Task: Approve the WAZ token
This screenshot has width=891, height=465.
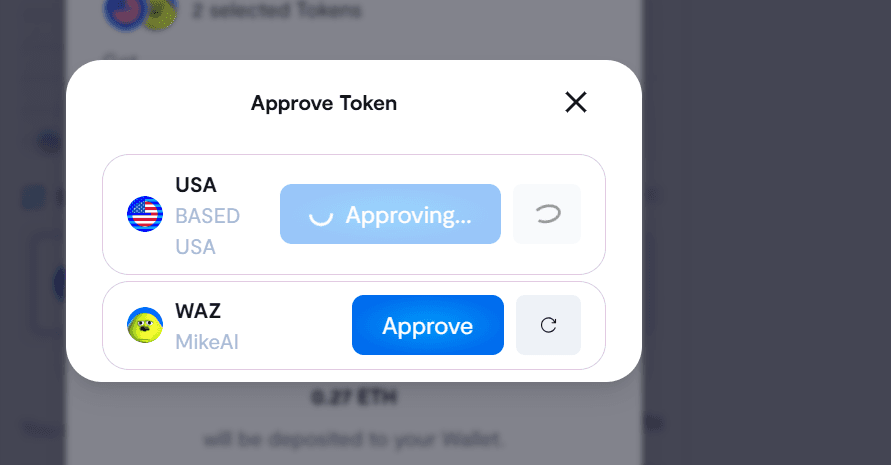Action: (428, 325)
